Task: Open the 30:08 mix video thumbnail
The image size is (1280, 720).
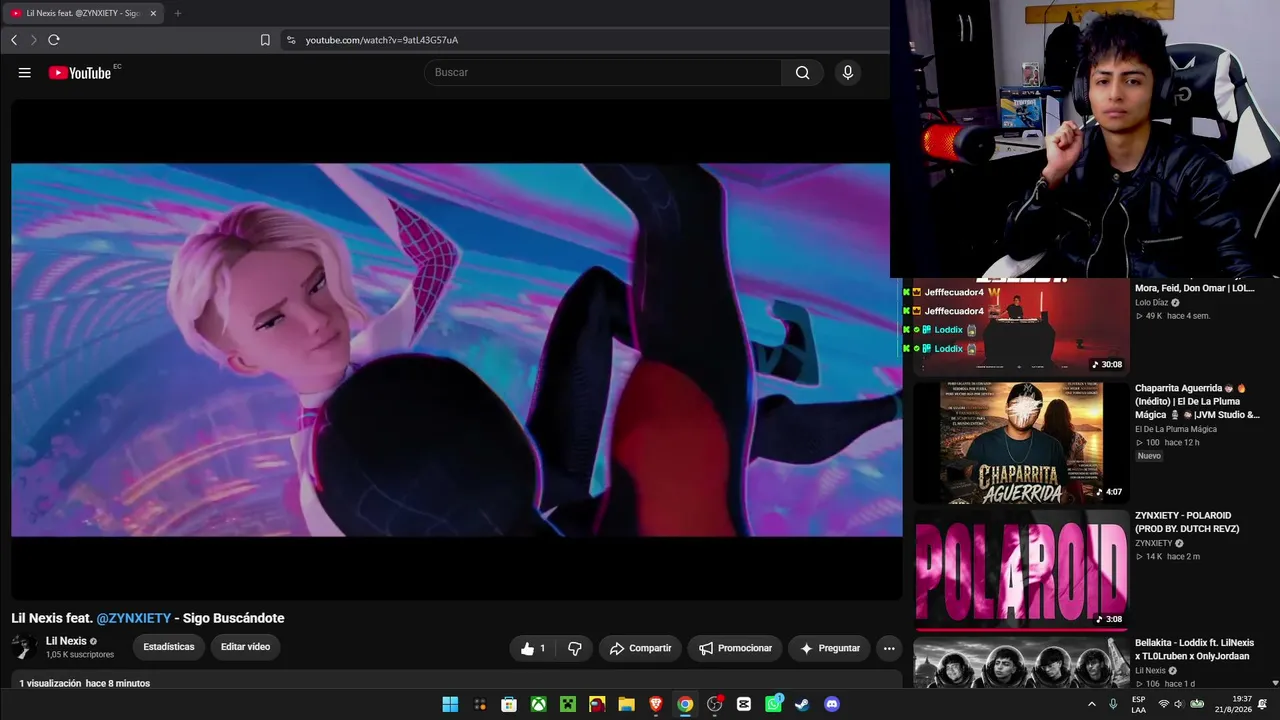Action: (1021, 326)
